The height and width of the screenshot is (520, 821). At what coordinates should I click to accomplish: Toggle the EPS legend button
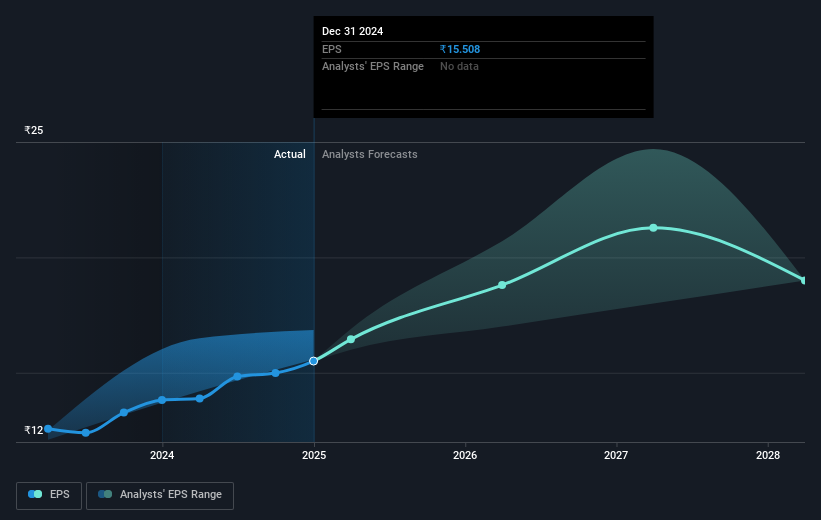tap(49, 495)
